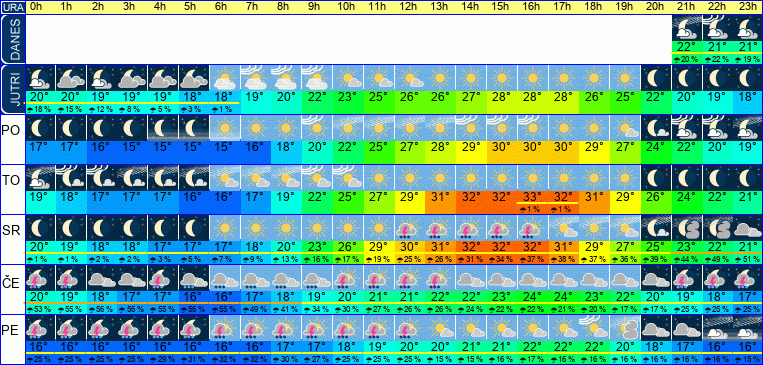Click the SR 17h 38% rain probability
Image resolution: width=763 pixels, height=365 pixels.
point(564,259)
